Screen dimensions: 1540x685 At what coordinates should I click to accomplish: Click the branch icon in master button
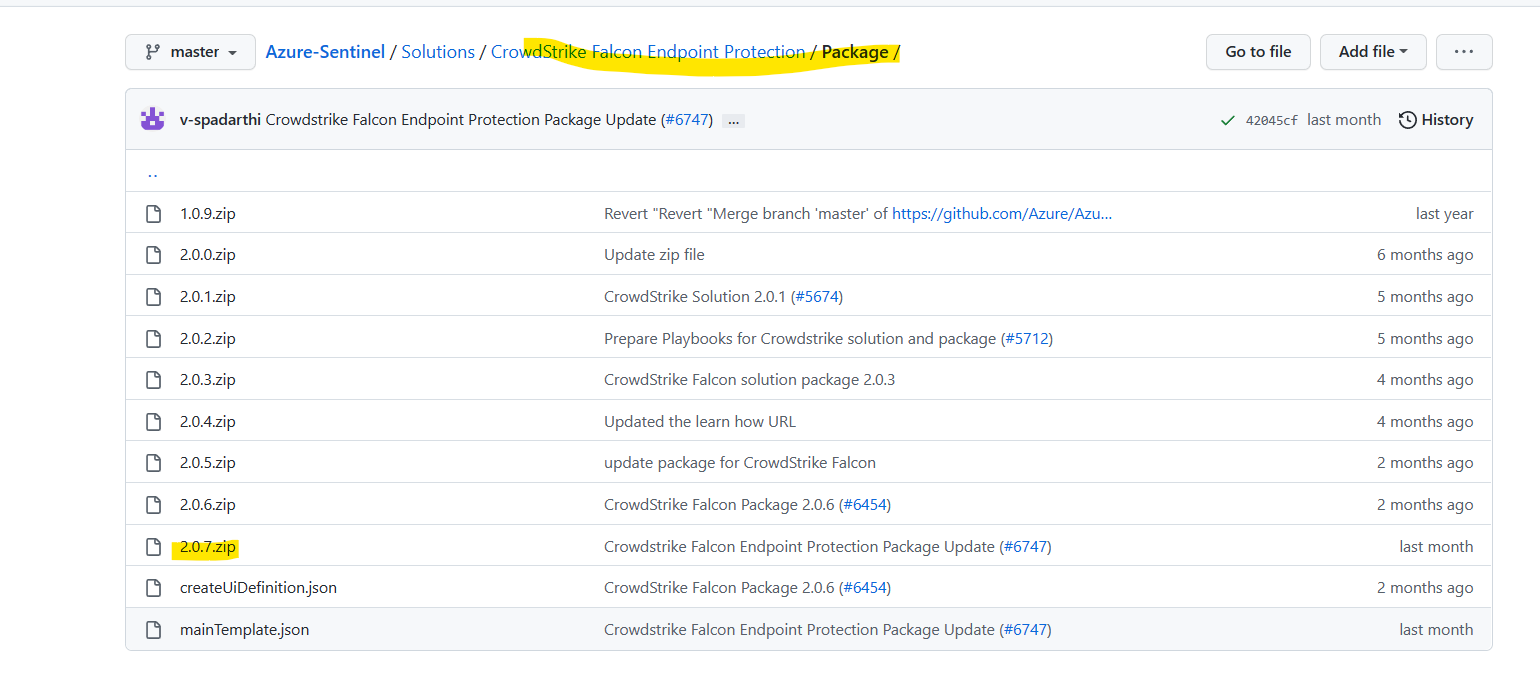point(153,52)
